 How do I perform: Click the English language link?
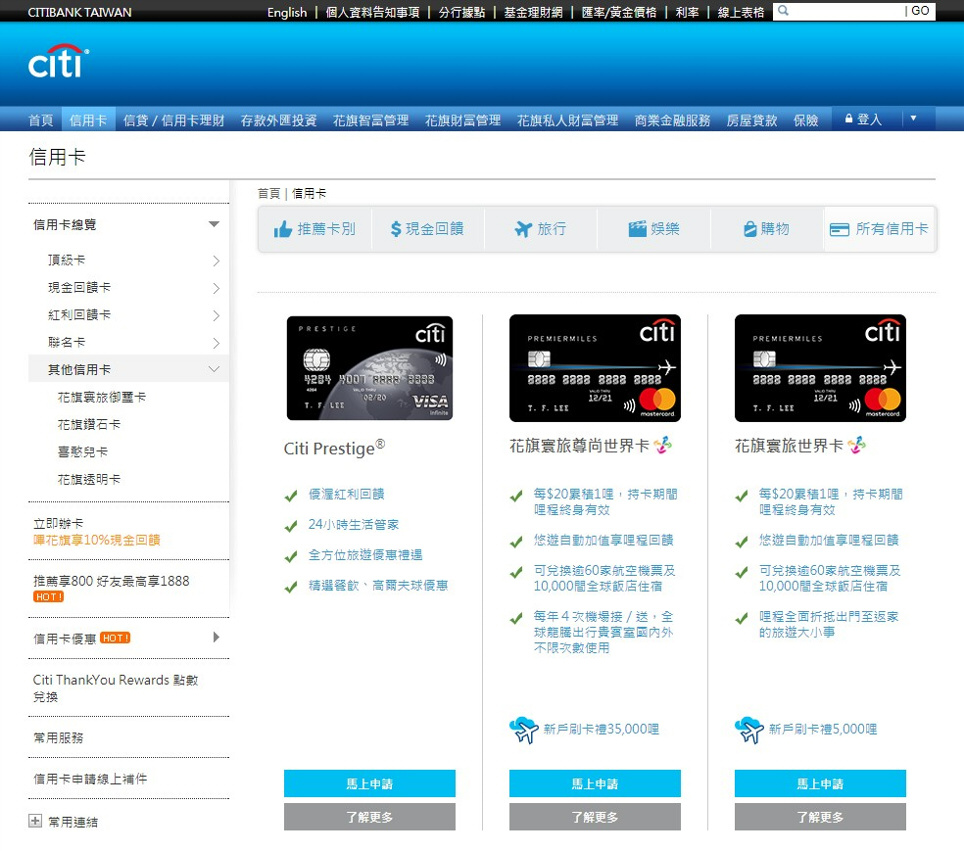[x=286, y=12]
